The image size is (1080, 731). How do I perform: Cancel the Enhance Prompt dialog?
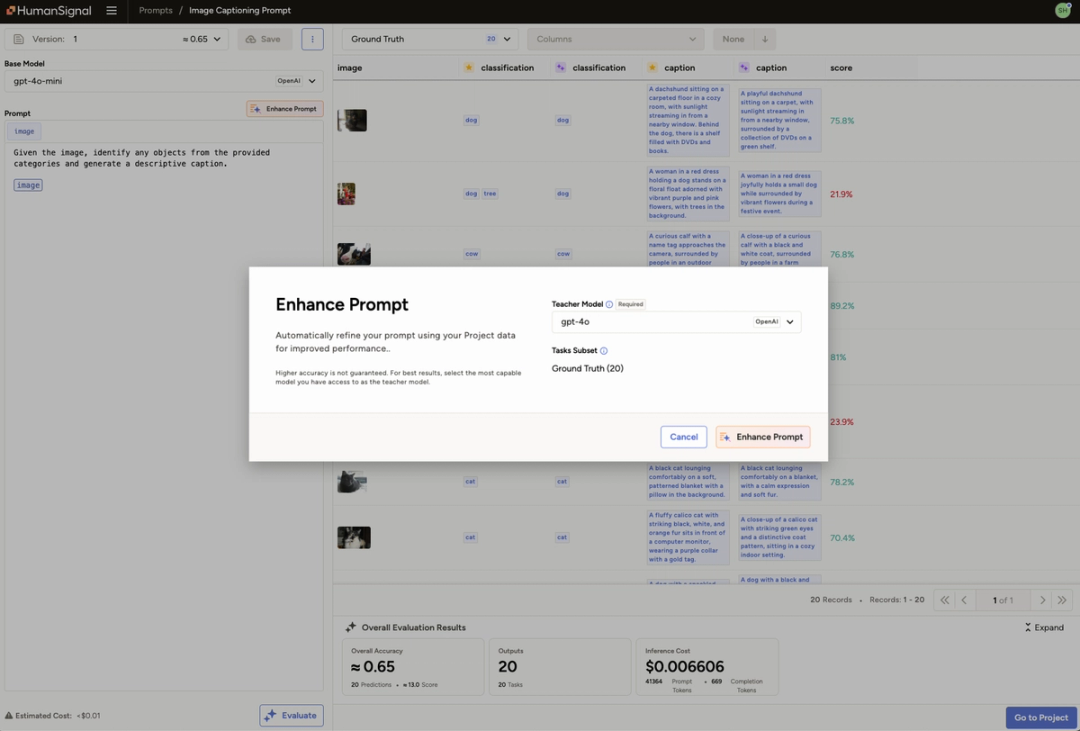pyautogui.click(x=683, y=436)
